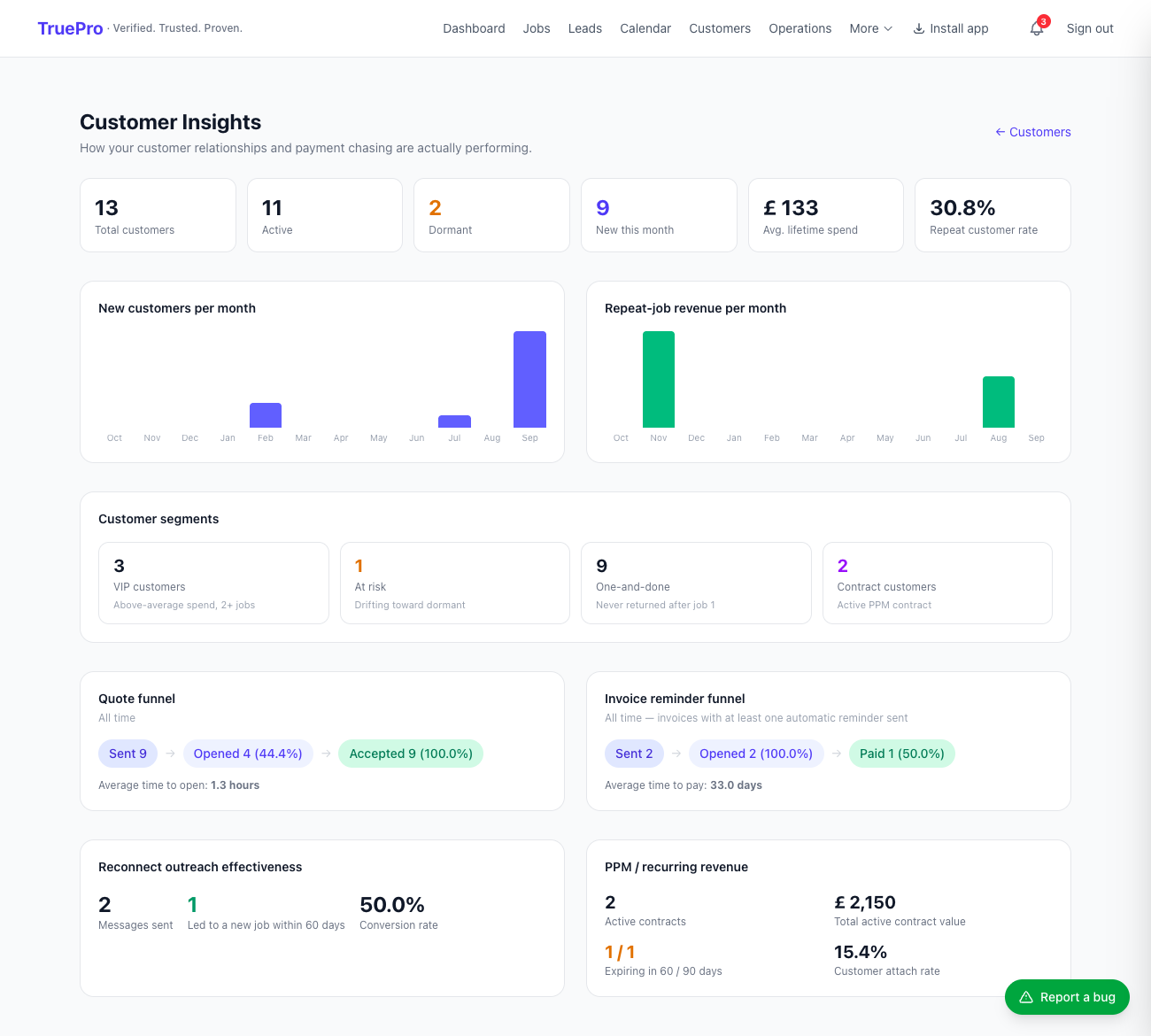This screenshot has width=1151, height=1036.
Task: Click the Nov bar in Repeat-job revenue chart
Action: pos(659,379)
